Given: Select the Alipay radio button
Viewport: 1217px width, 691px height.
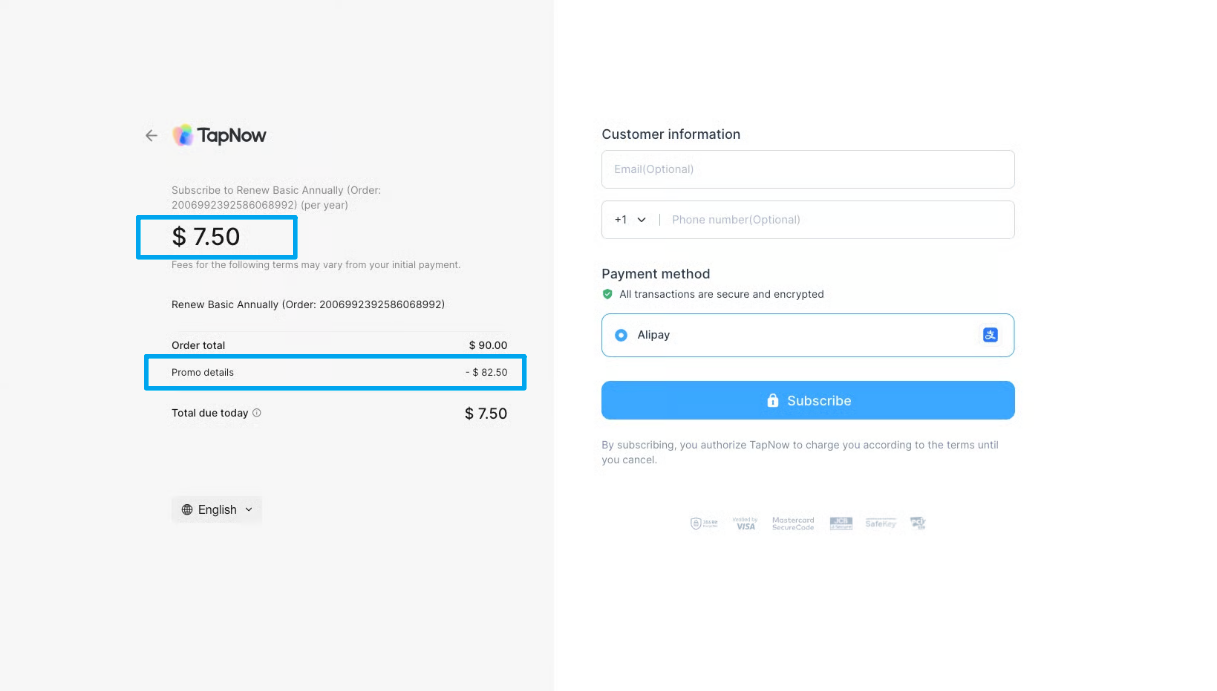Looking at the screenshot, I should 621,335.
